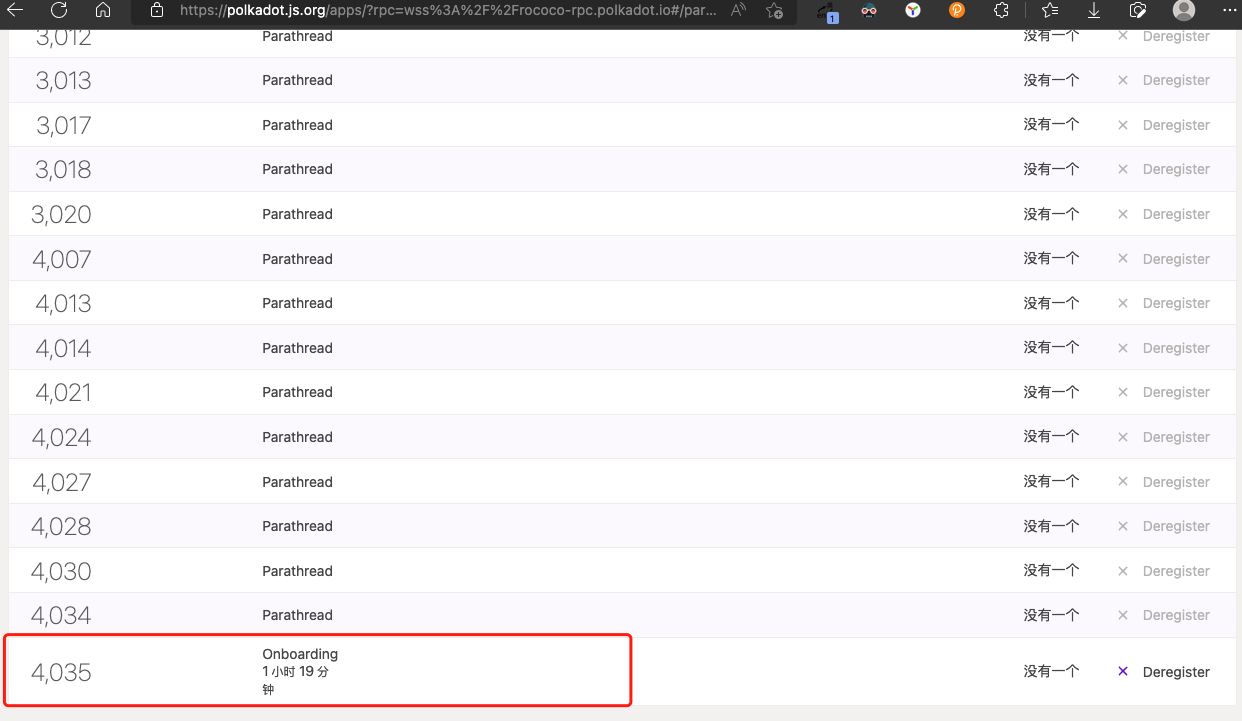This screenshot has width=1242, height=721.
Task: Select para ID 4,021
Action: (63, 393)
